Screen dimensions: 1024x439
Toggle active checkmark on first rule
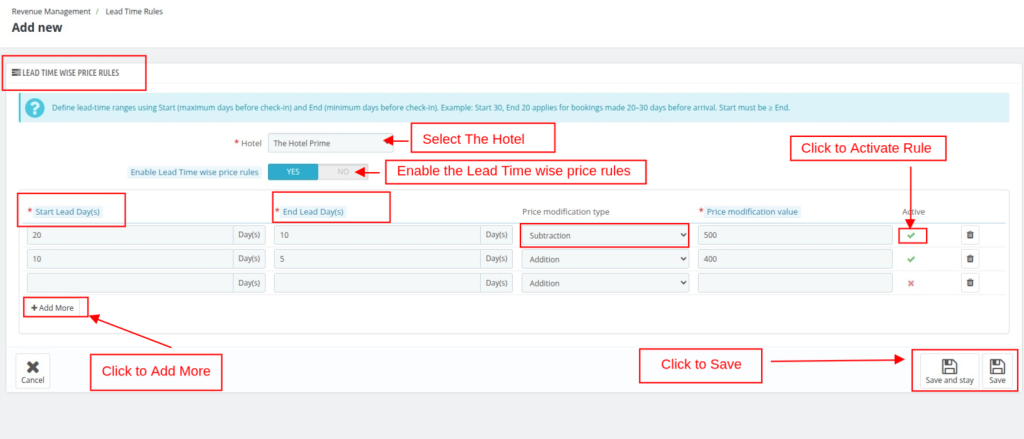[911, 236]
